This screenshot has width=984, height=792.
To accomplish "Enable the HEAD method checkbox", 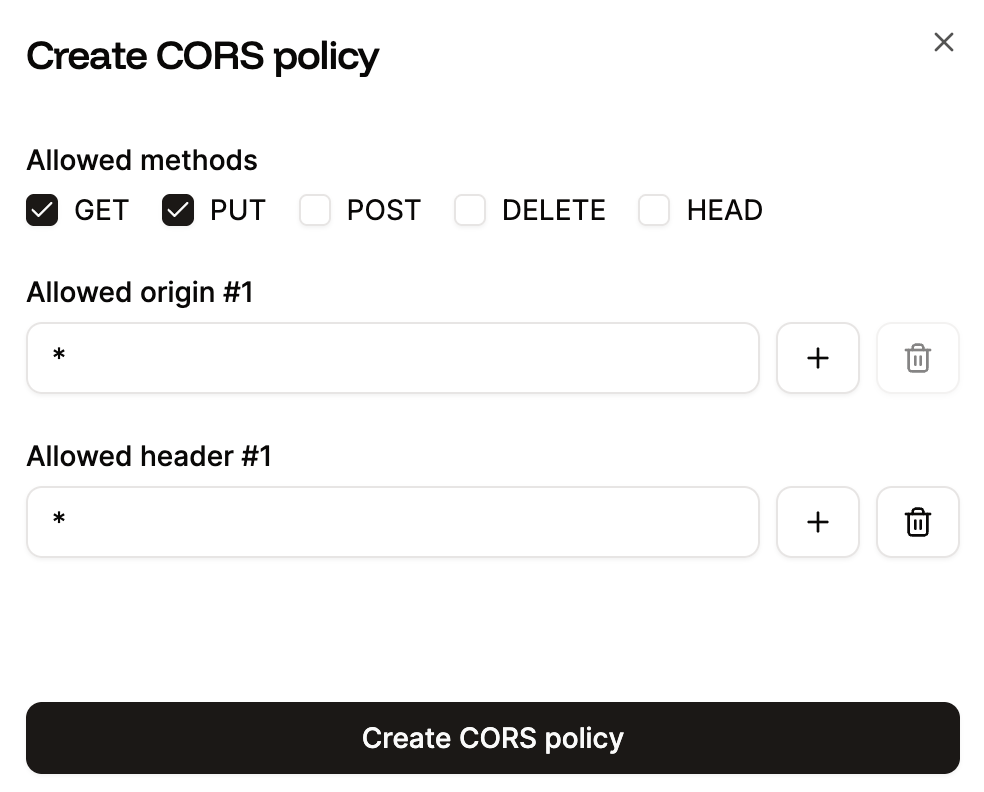I will tap(654, 210).
